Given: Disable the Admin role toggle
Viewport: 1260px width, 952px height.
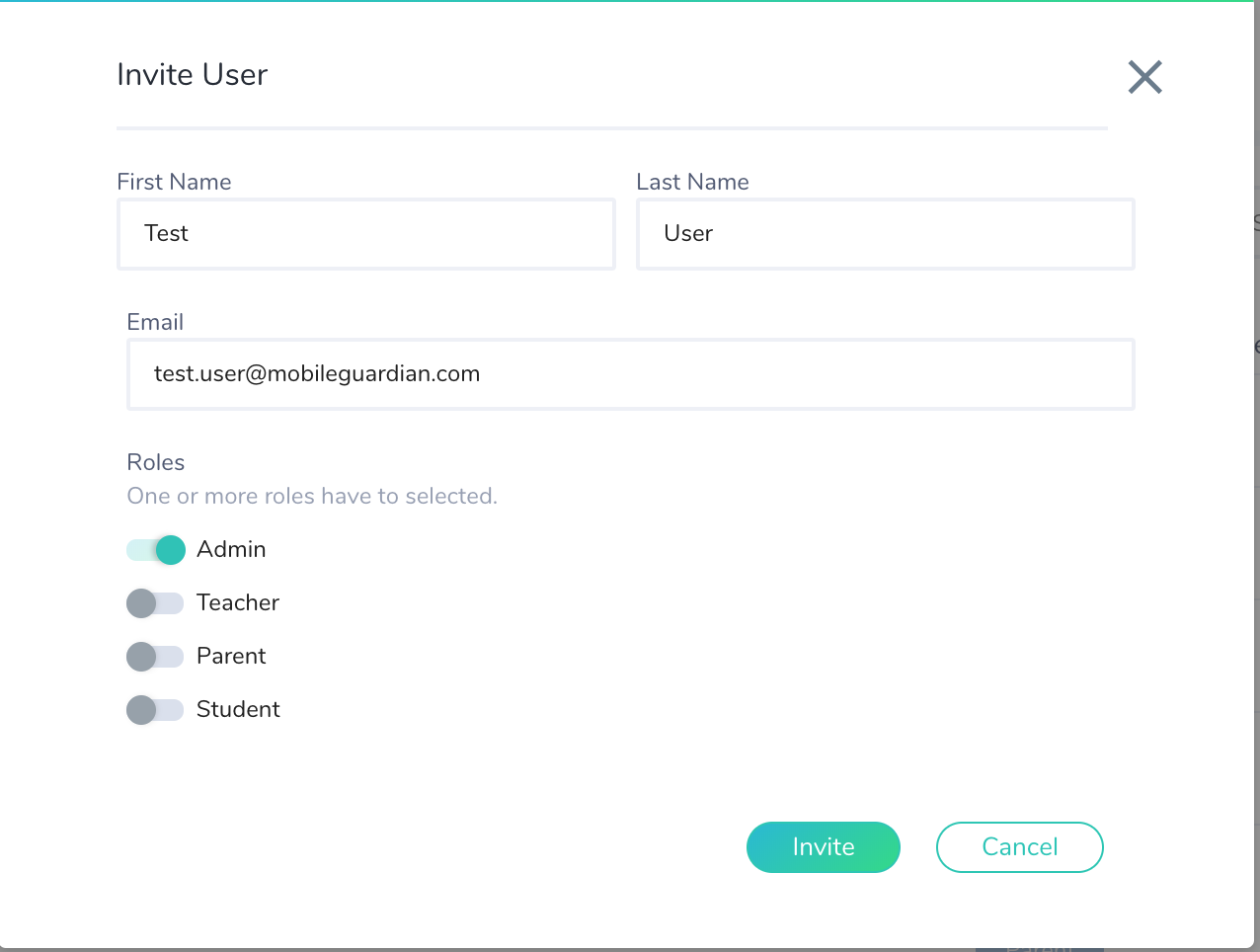Looking at the screenshot, I should (x=156, y=550).
